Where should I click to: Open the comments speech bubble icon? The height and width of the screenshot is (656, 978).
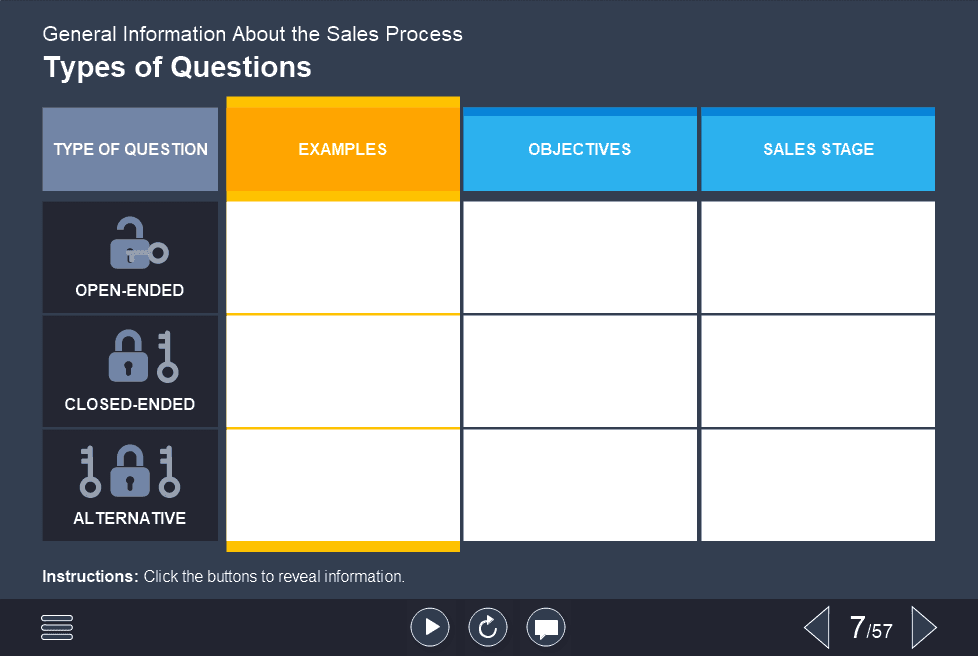pyautogui.click(x=546, y=627)
